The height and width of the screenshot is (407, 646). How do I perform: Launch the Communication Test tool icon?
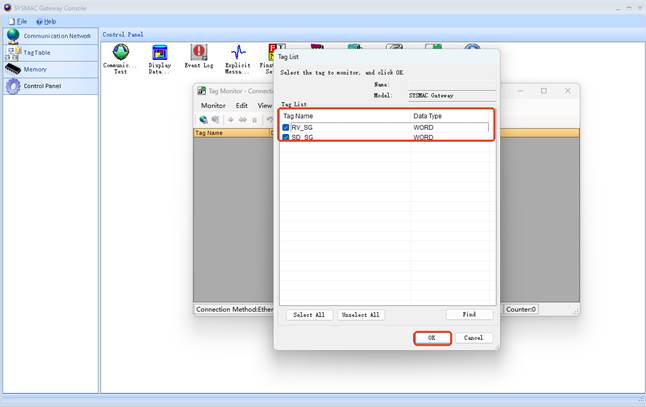120,59
